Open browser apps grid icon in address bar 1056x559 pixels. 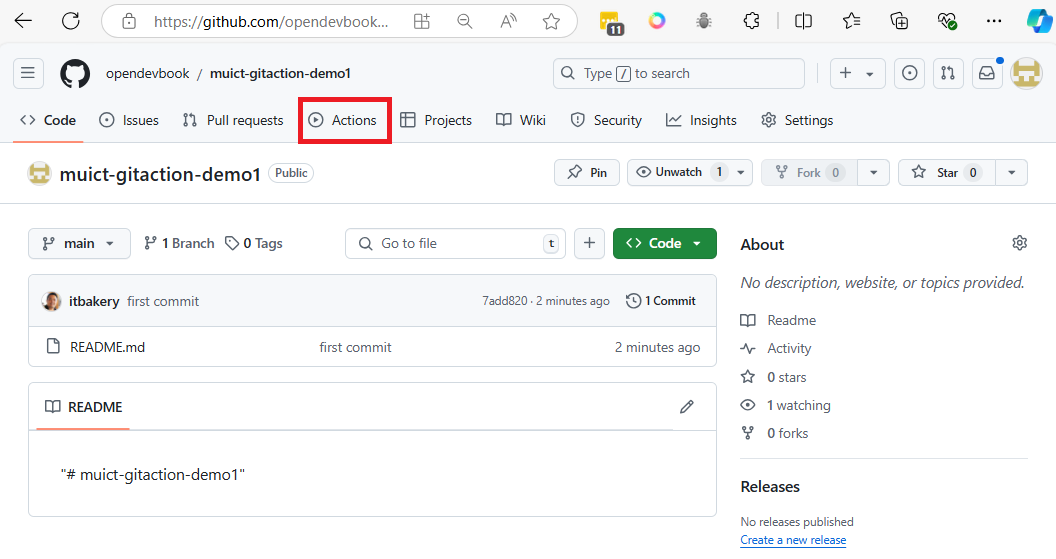click(422, 22)
